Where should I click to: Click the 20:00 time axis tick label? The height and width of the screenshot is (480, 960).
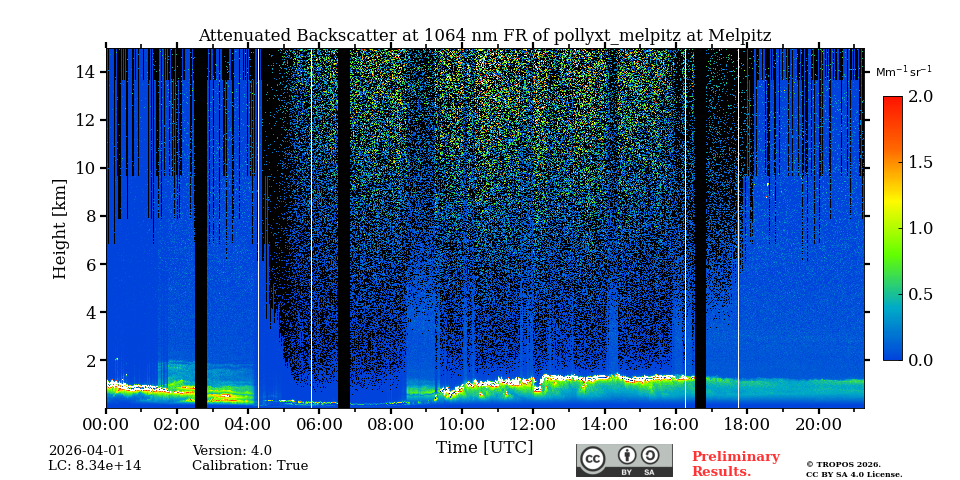click(x=818, y=423)
